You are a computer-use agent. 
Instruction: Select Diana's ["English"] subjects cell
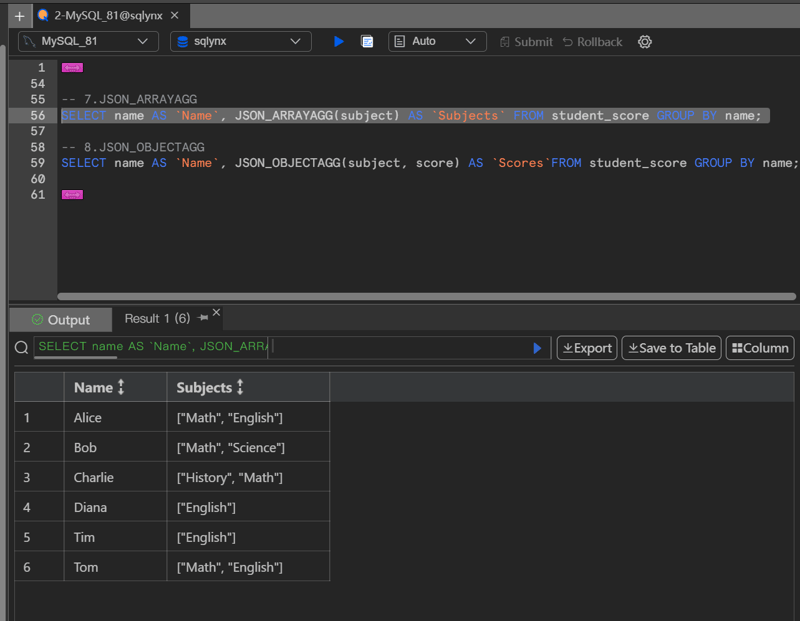tap(248, 507)
